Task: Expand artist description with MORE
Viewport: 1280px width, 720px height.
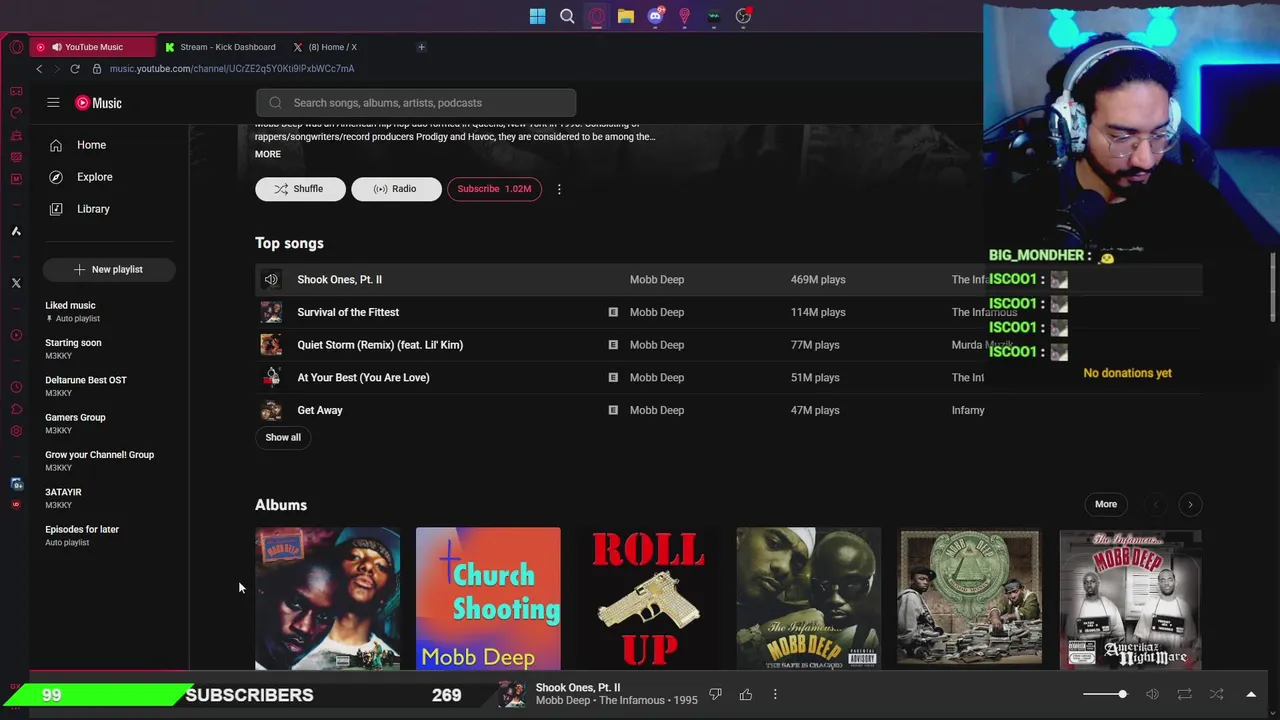Action: pyautogui.click(x=268, y=154)
